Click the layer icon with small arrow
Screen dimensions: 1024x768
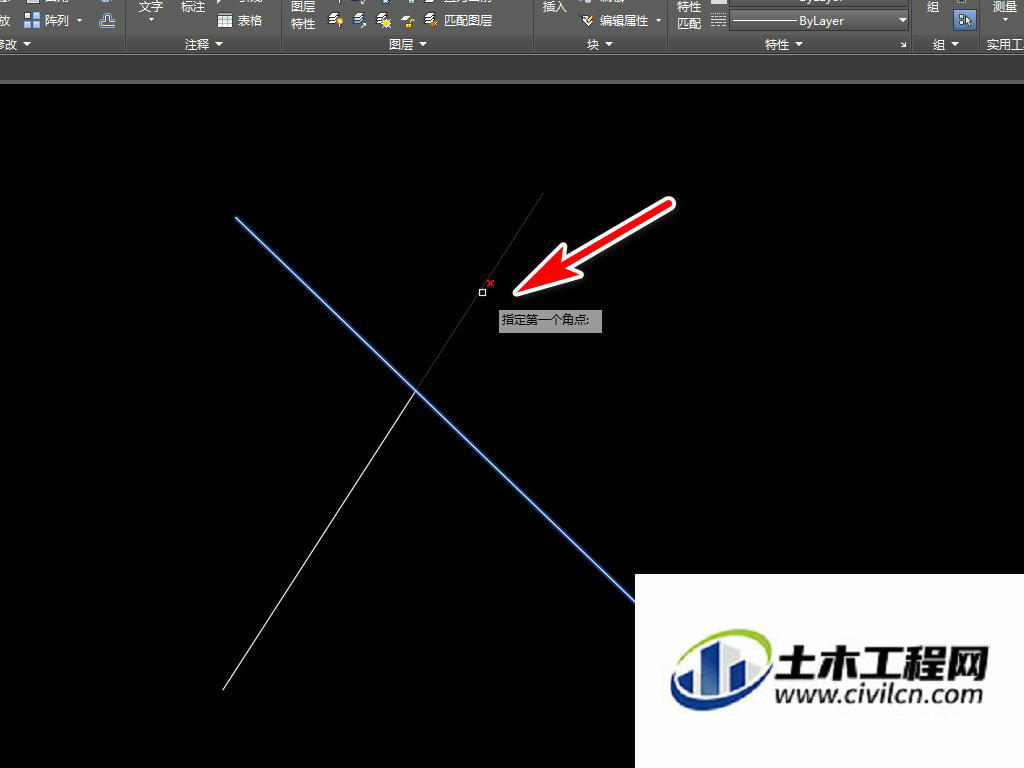[359, 20]
